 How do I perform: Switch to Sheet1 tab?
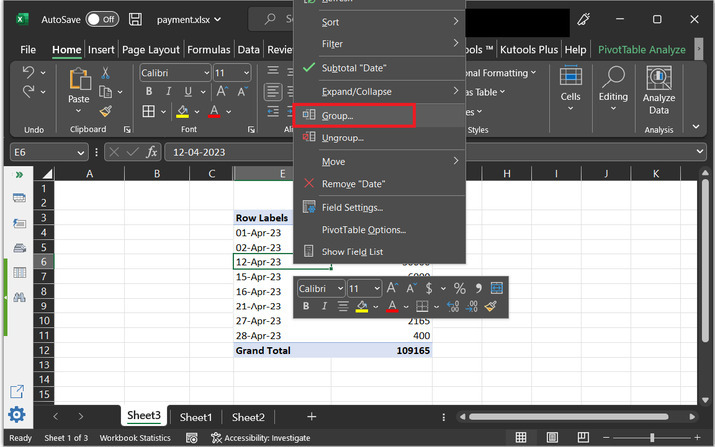196,417
